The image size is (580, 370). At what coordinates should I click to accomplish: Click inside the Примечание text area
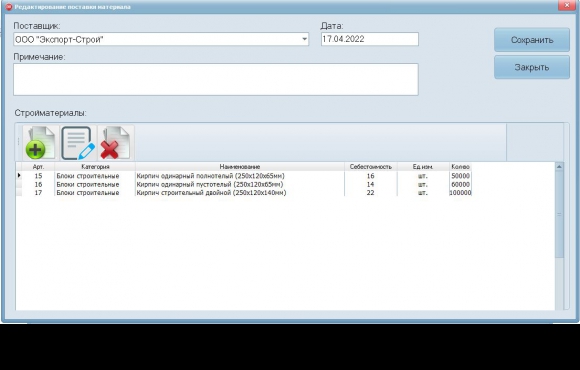pyautogui.click(x=216, y=79)
